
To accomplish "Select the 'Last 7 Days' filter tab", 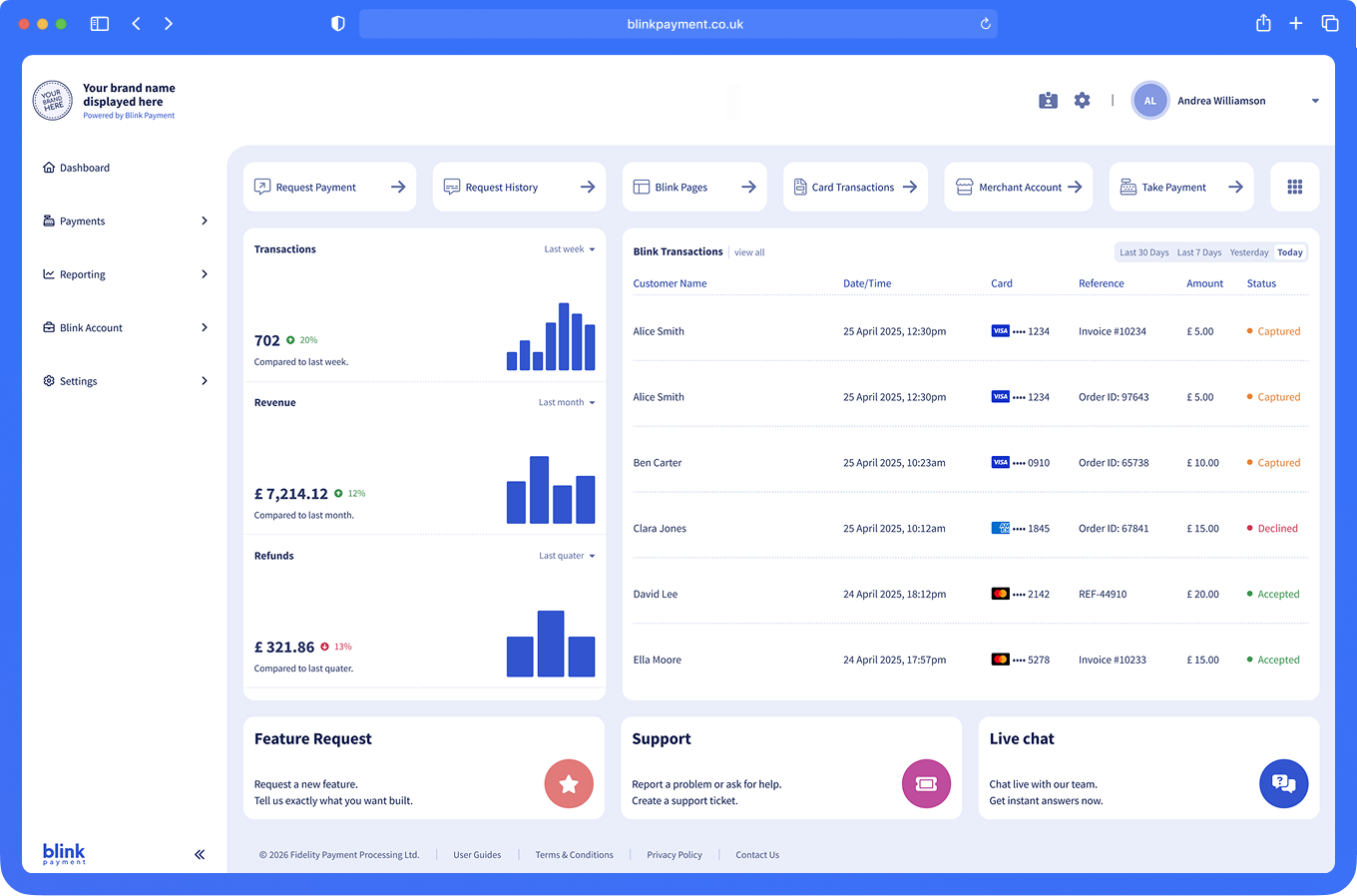I will pos(1198,252).
